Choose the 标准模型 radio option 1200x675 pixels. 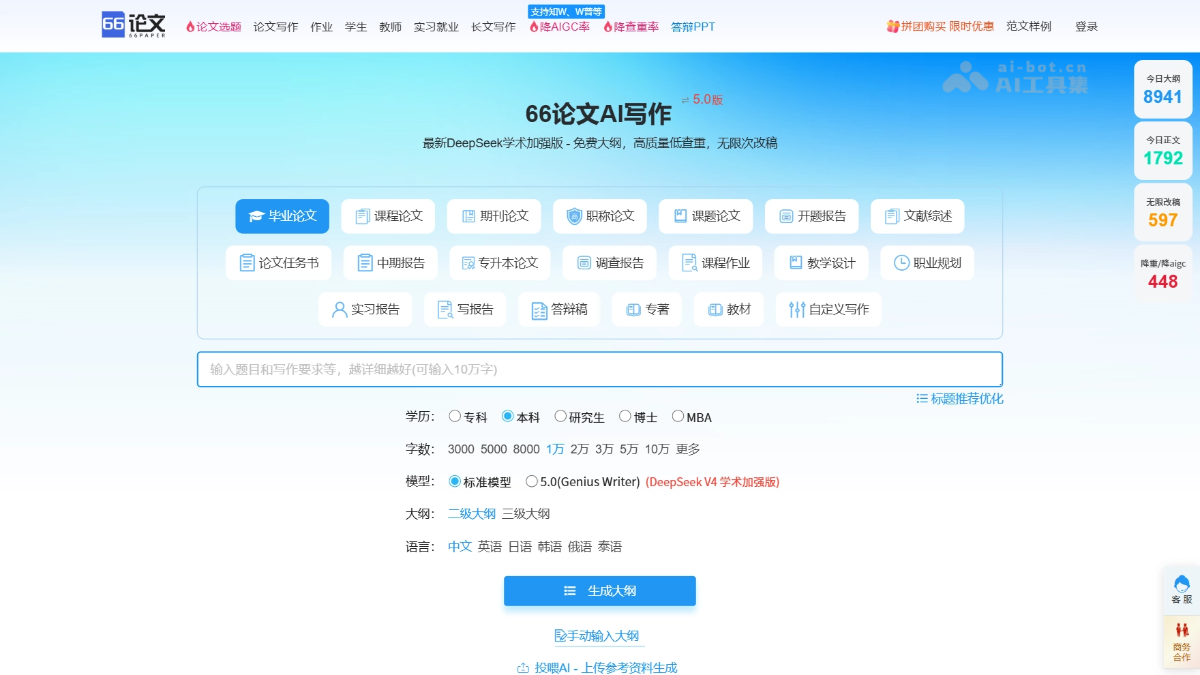click(x=455, y=481)
